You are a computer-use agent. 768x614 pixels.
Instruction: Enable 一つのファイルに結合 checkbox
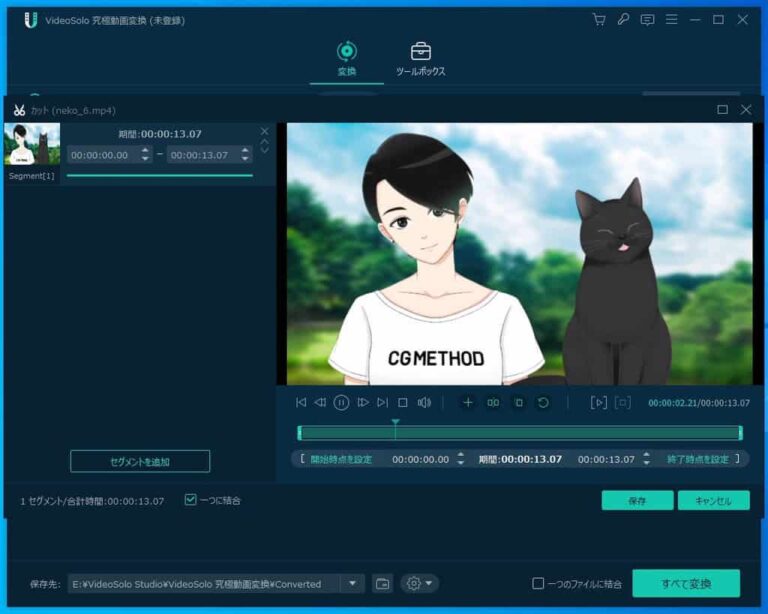tap(538, 584)
